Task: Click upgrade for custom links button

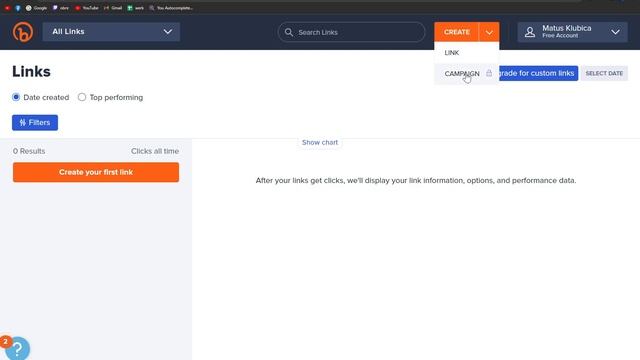Action: (538, 73)
